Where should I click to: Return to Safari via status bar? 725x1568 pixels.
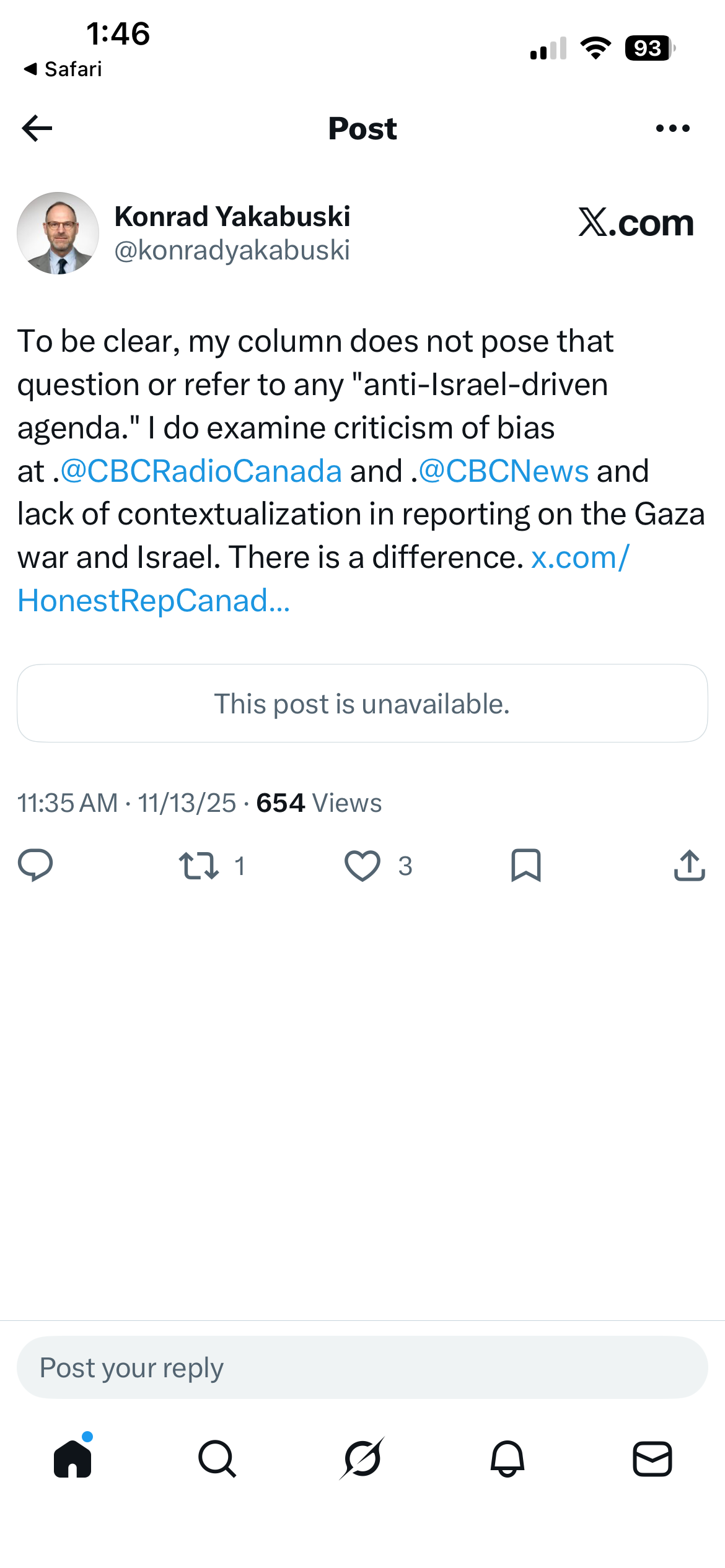[x=63, y=69]
